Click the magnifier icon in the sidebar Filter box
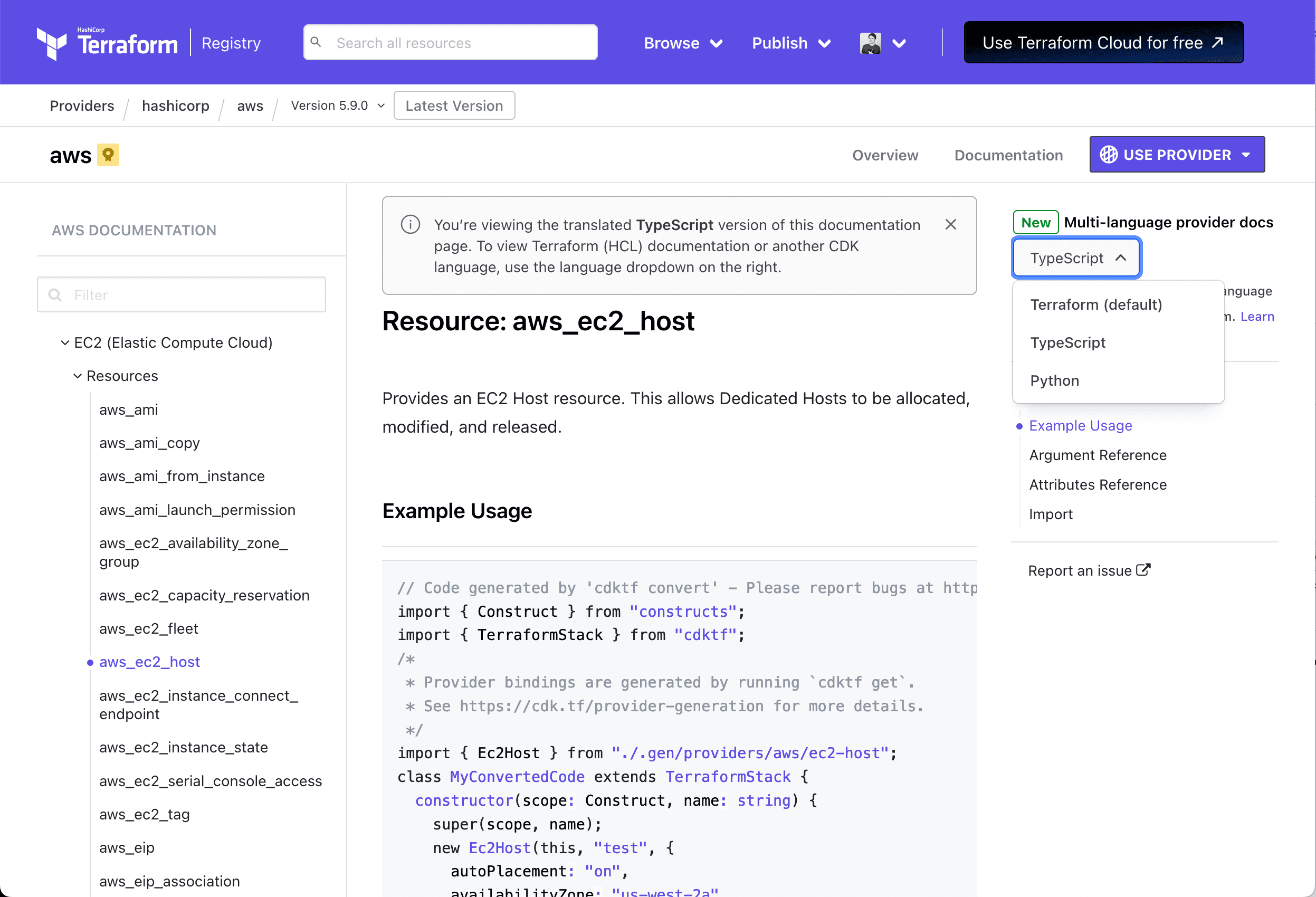The image size is (1316, 897). click(x=55, y=294)
